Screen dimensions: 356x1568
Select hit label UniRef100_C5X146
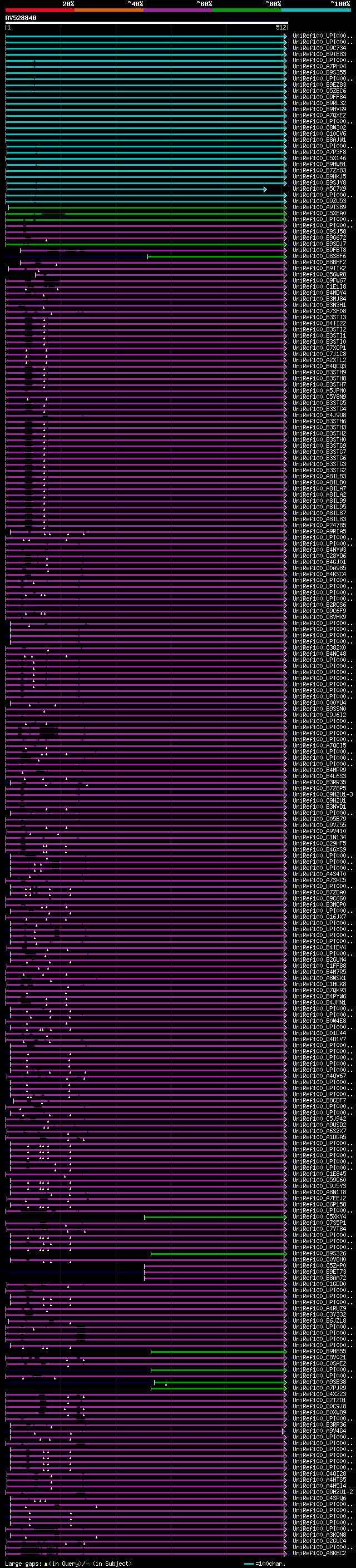[x=319, y=159]
